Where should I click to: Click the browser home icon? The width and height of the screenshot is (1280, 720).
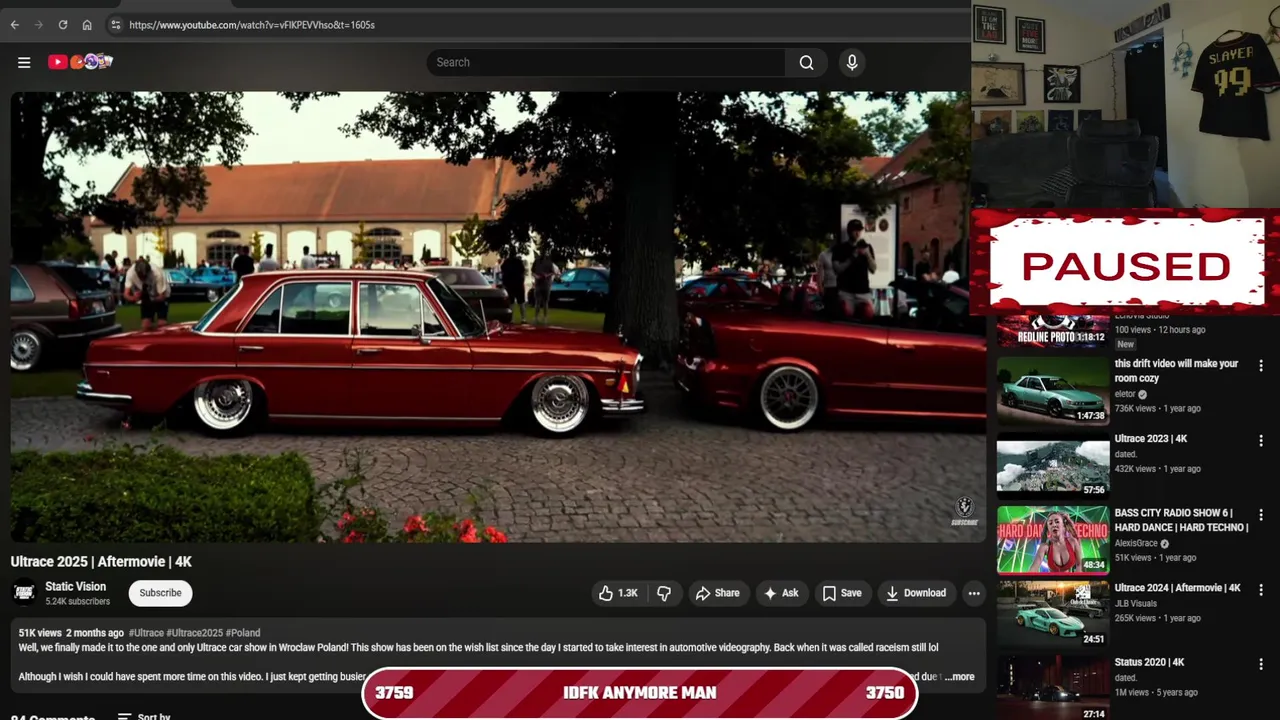pos(87,25)
